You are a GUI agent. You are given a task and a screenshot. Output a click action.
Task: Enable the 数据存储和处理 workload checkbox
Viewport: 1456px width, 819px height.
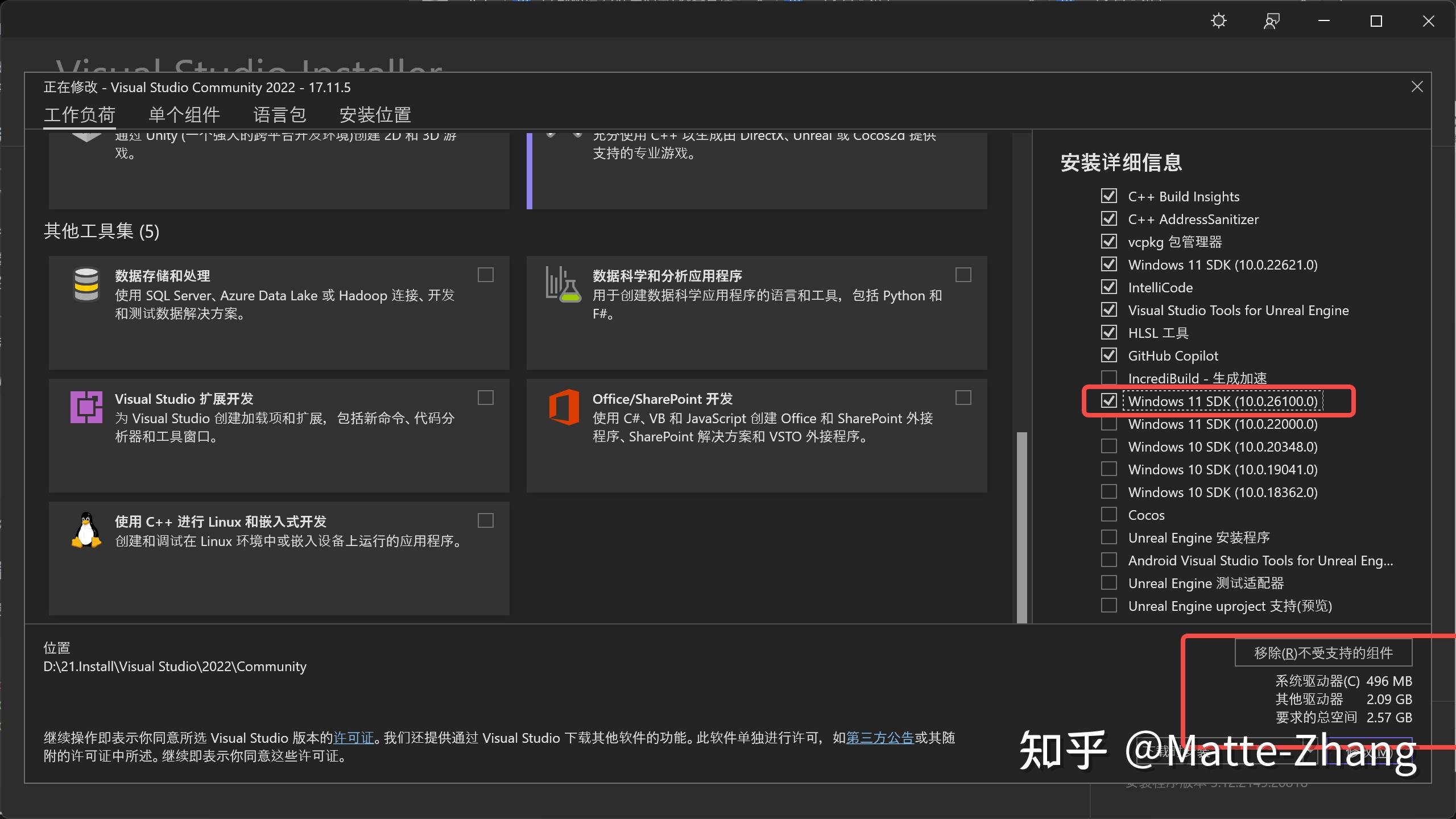(485, 275)
